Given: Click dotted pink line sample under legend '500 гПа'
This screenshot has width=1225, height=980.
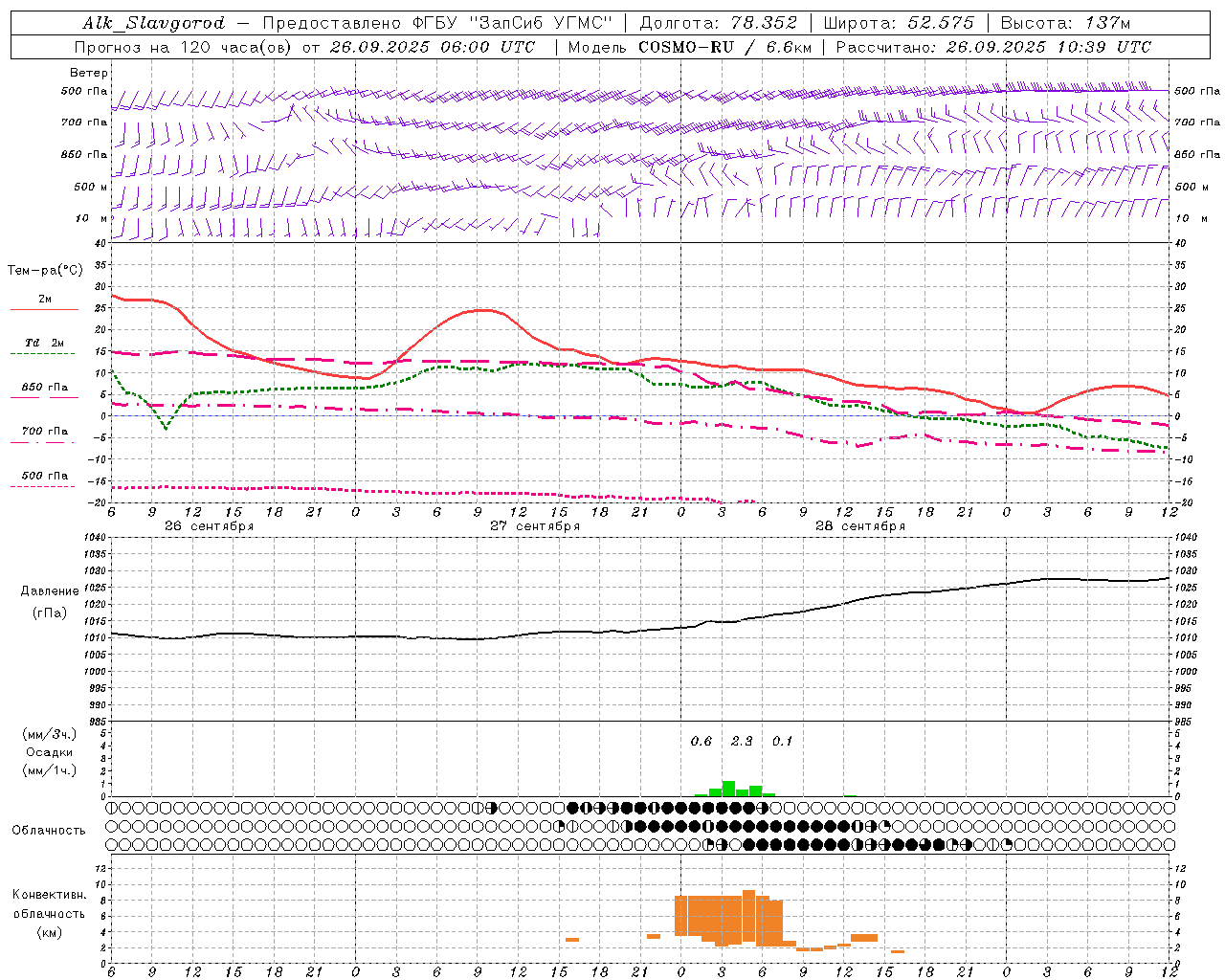Looking at the screenshot, I should [x=43, y=487].
